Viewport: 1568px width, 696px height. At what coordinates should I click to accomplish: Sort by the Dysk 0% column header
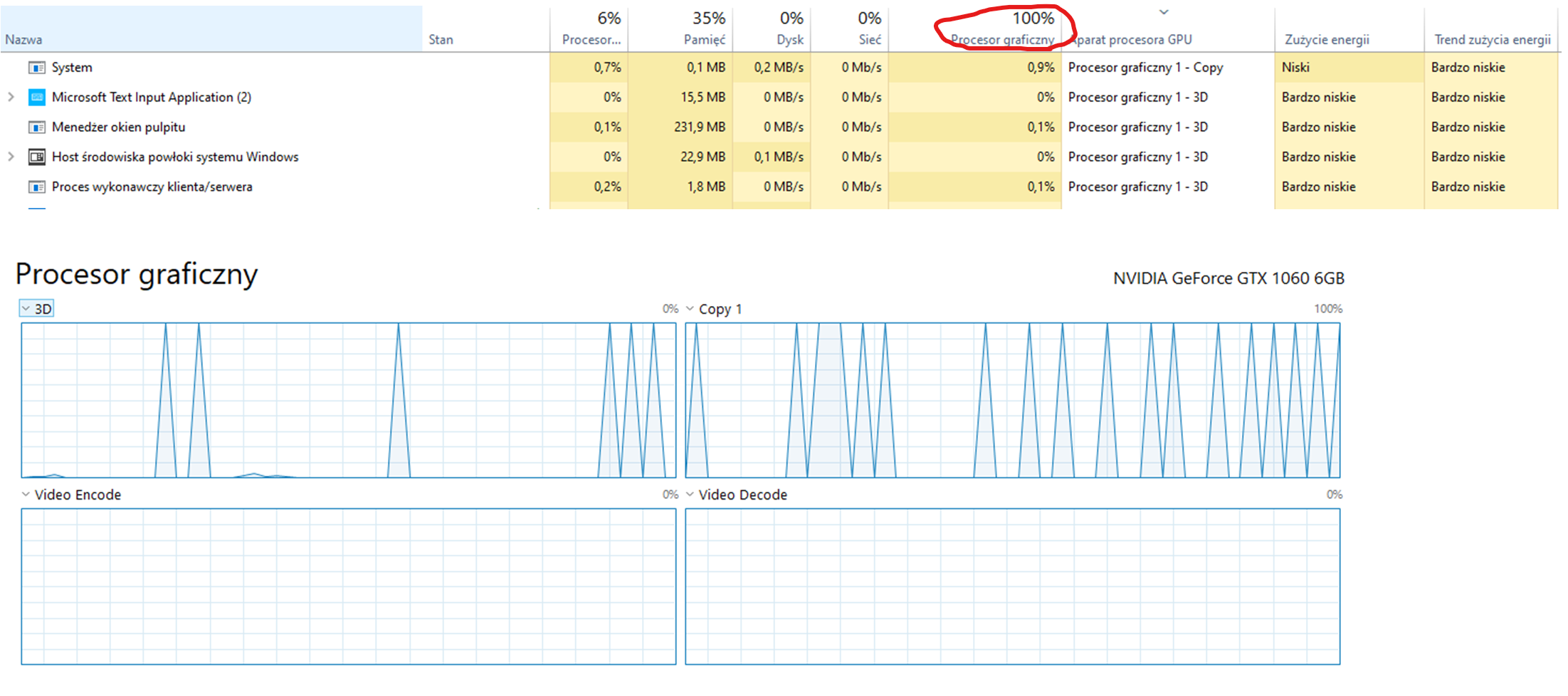coord(772,28)
